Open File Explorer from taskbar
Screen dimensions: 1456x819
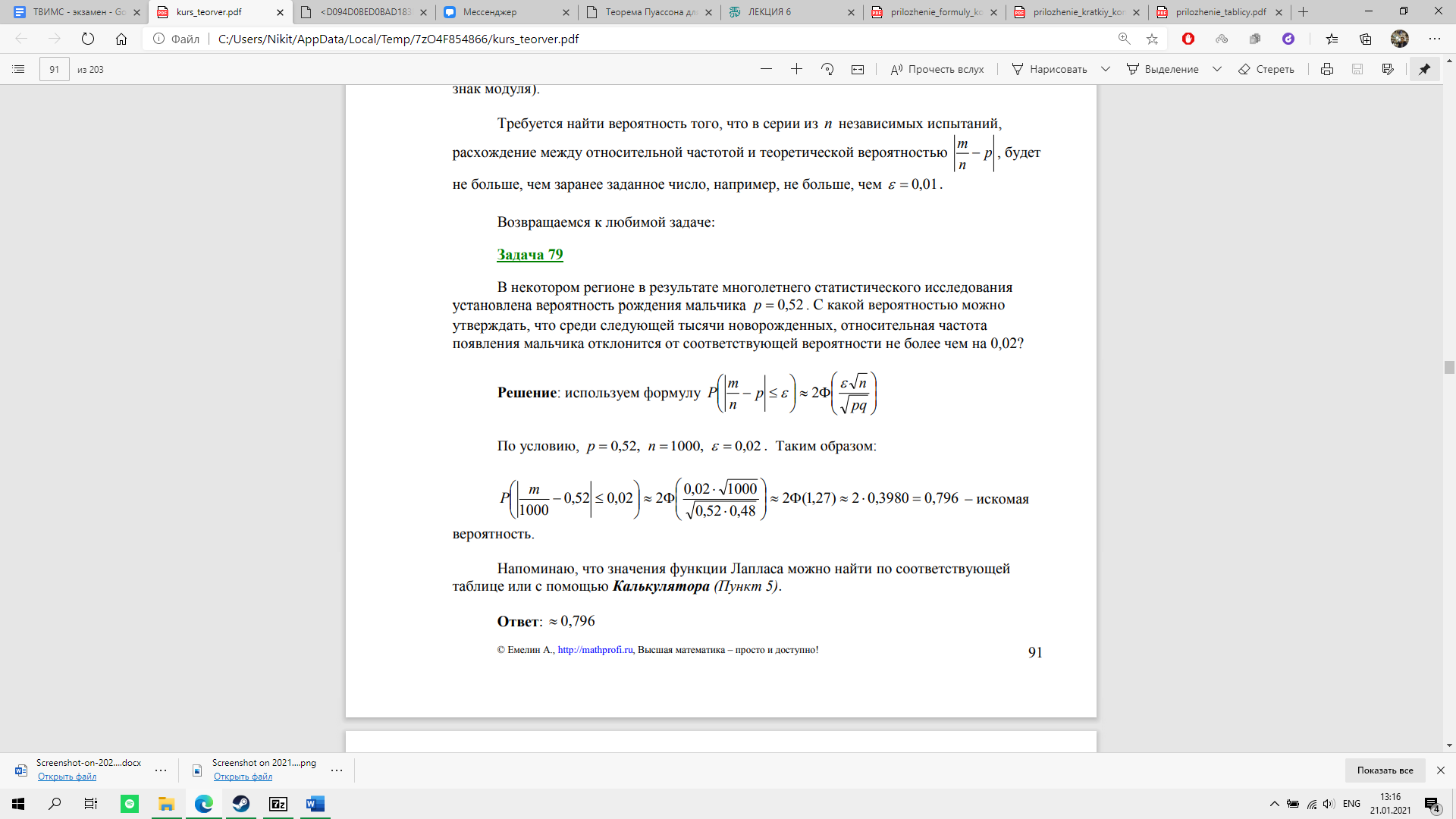click(x=166, y=804)
